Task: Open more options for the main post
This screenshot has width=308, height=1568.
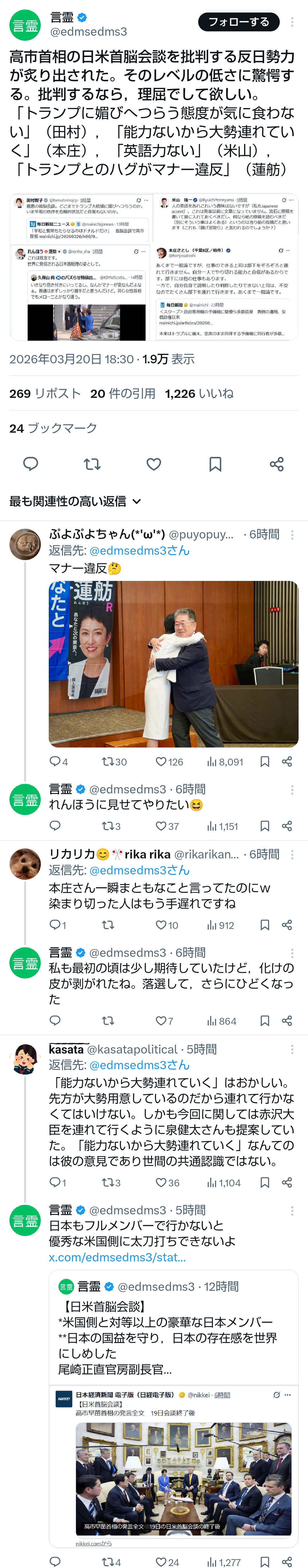Action: [292, 22]
